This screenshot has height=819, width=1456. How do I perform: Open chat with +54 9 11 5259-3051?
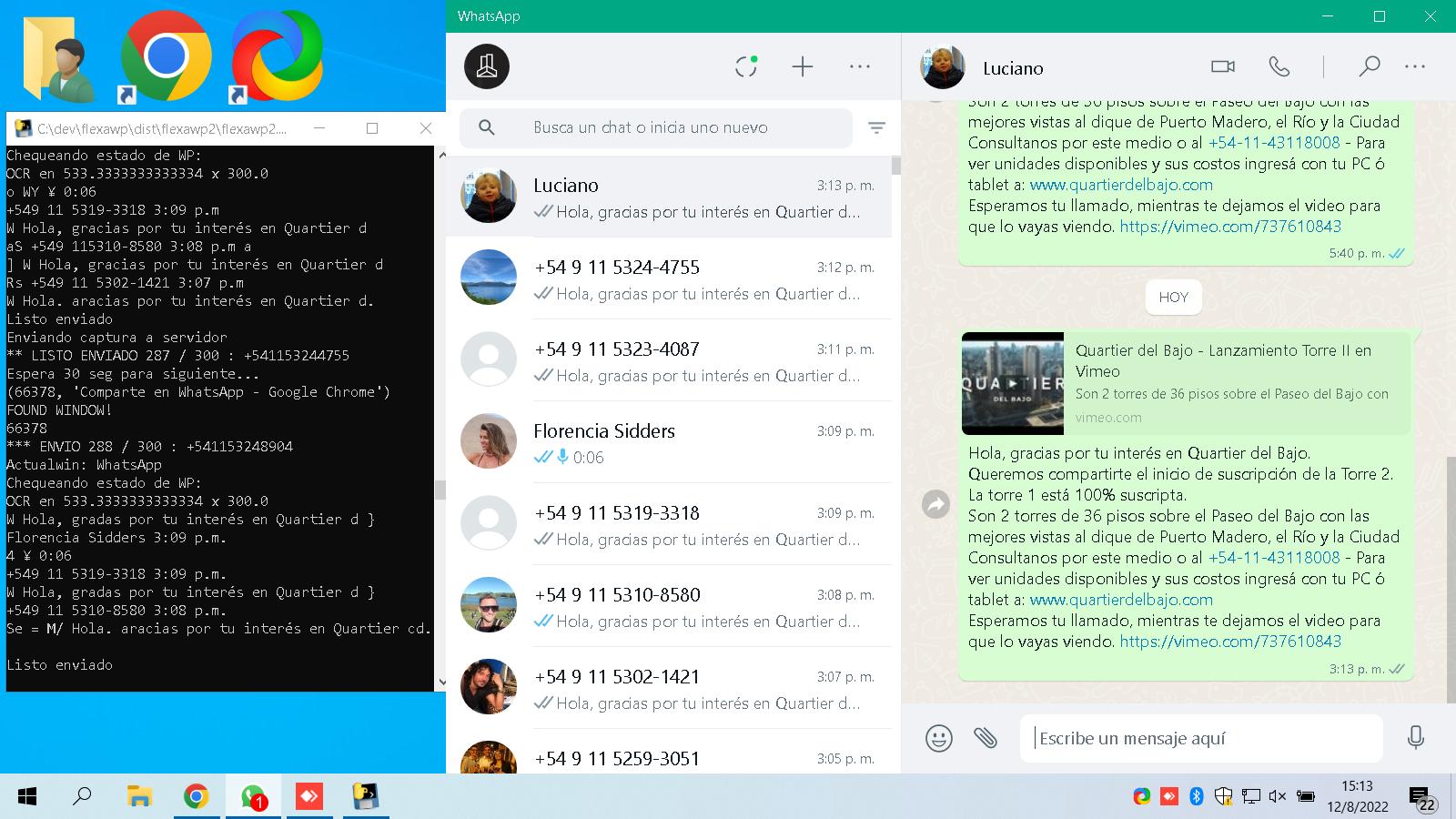[669, 753]
